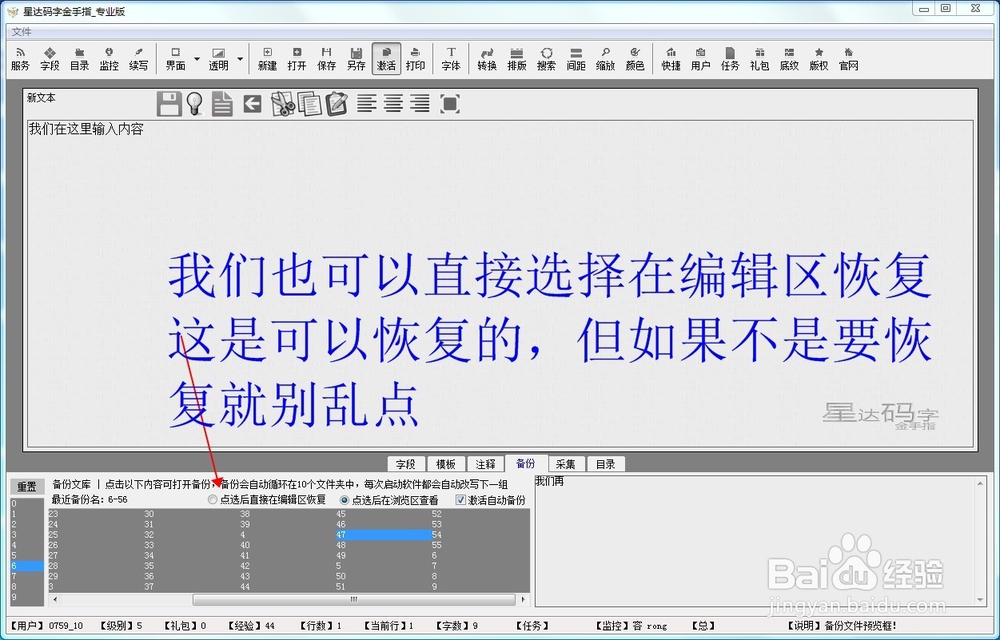Viewport: 1000px width, 640px height.
Task: Open backup entry 47
Action: pyautogui.click(x=383, y=535)
